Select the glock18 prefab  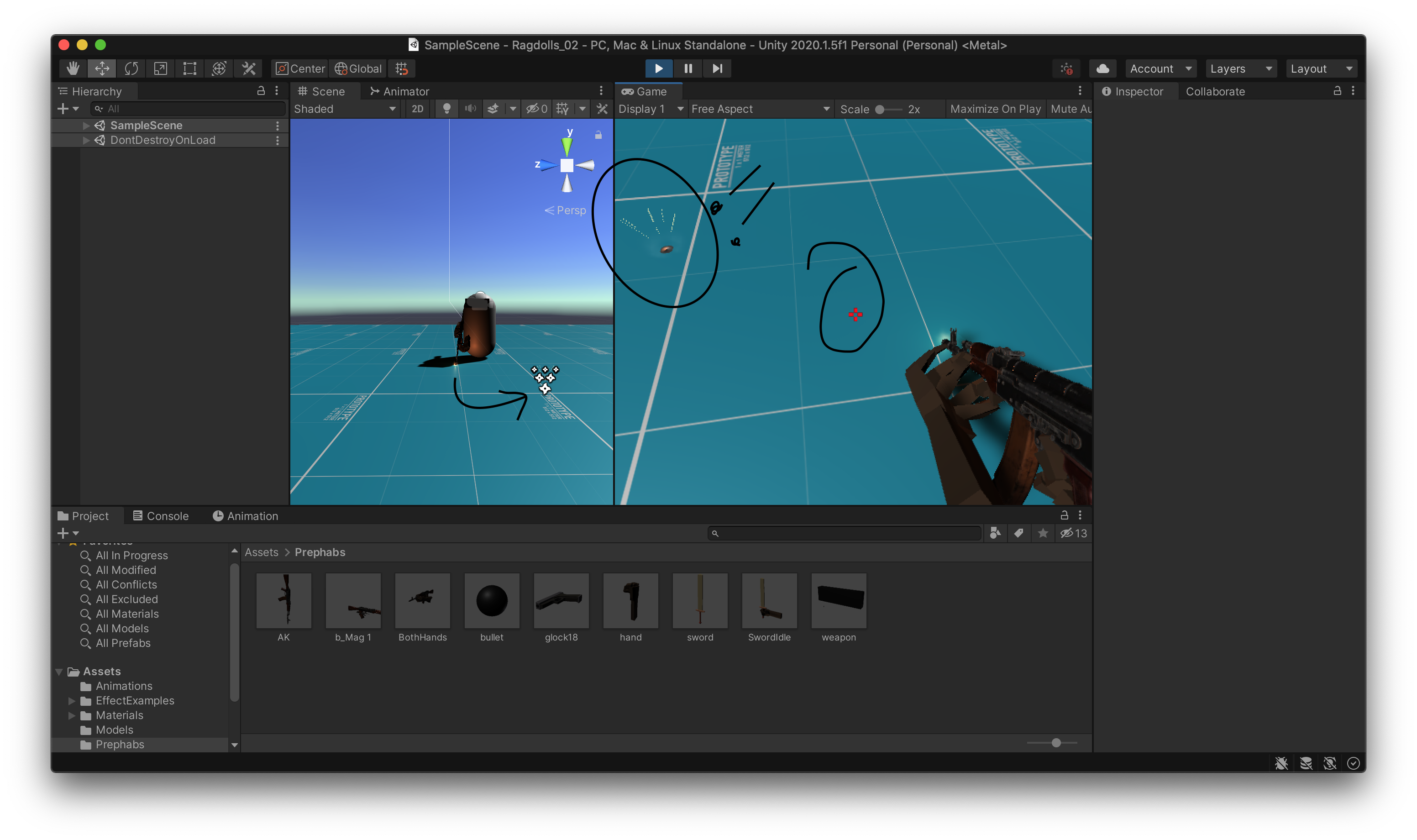click(x=562, y=607)
